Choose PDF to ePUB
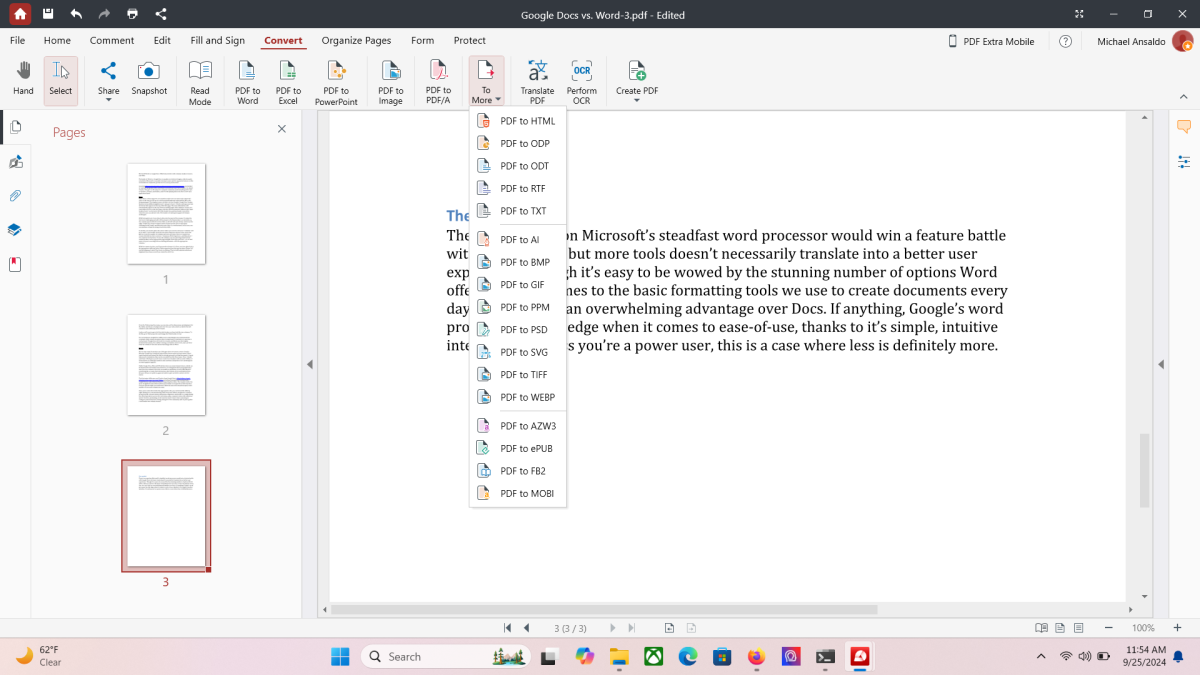Image resolution: width=1200 pixels, height=675 pixels. pos(518,448)
